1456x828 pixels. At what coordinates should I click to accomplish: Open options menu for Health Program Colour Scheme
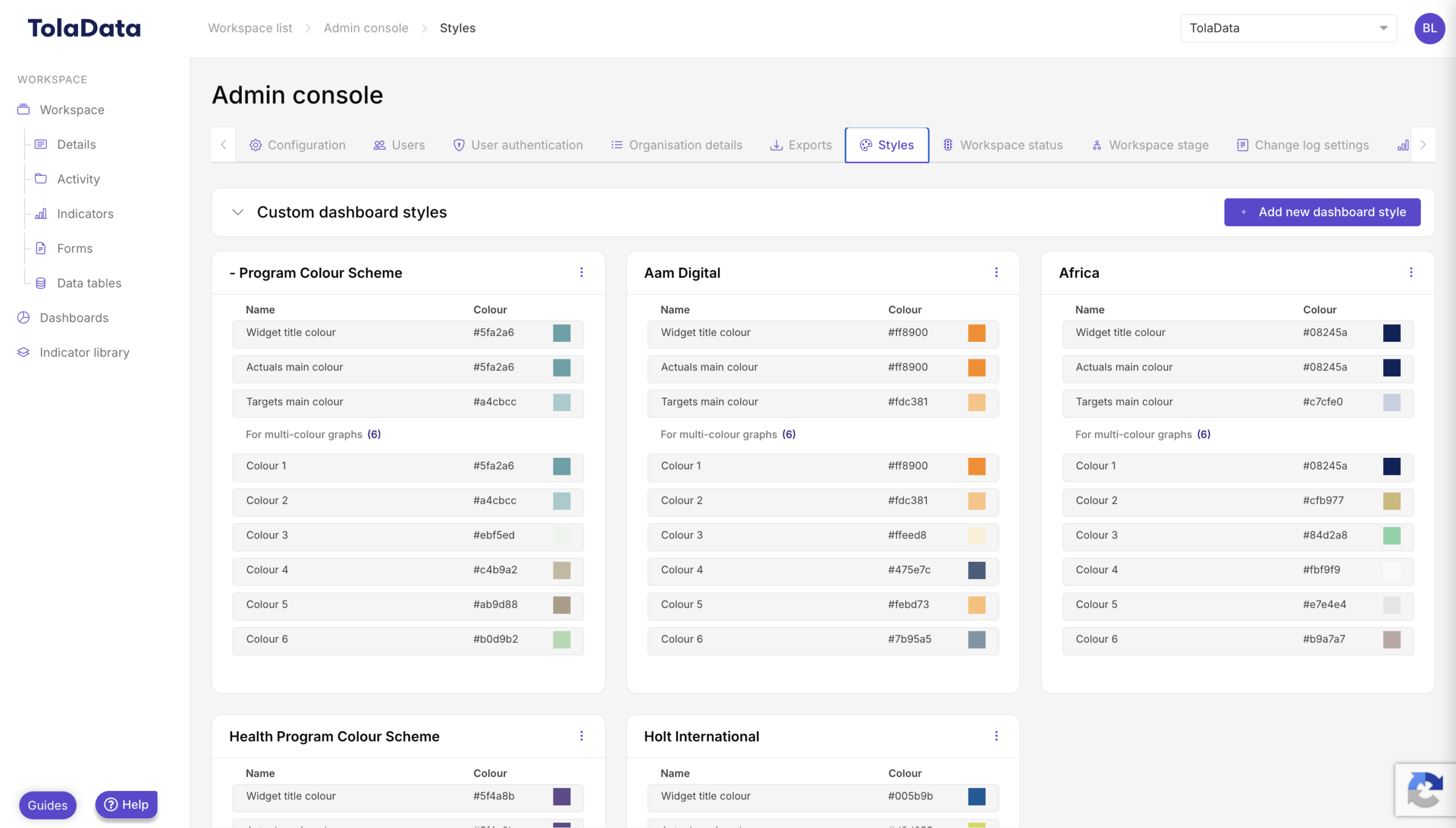point(581,736)
